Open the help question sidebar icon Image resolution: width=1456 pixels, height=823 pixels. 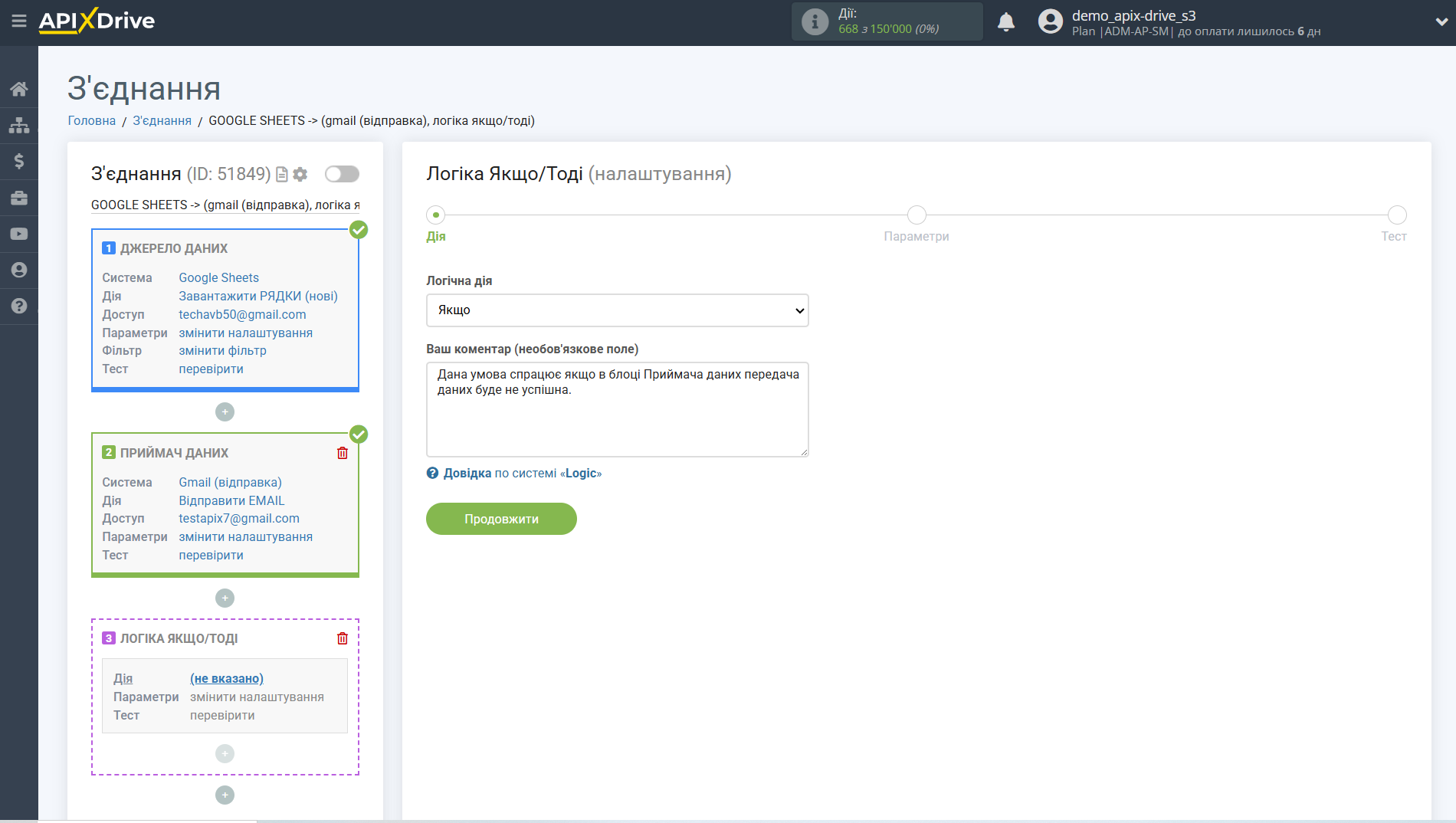[x=19, y=306]
